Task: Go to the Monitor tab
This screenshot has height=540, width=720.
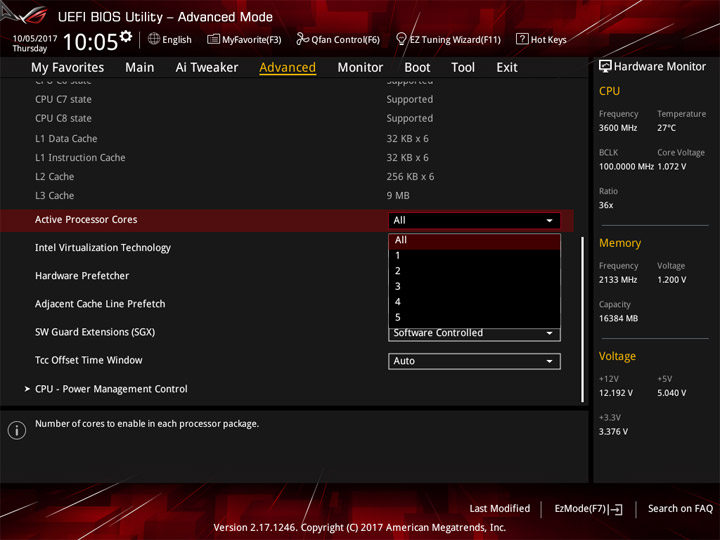Action: 360,68
